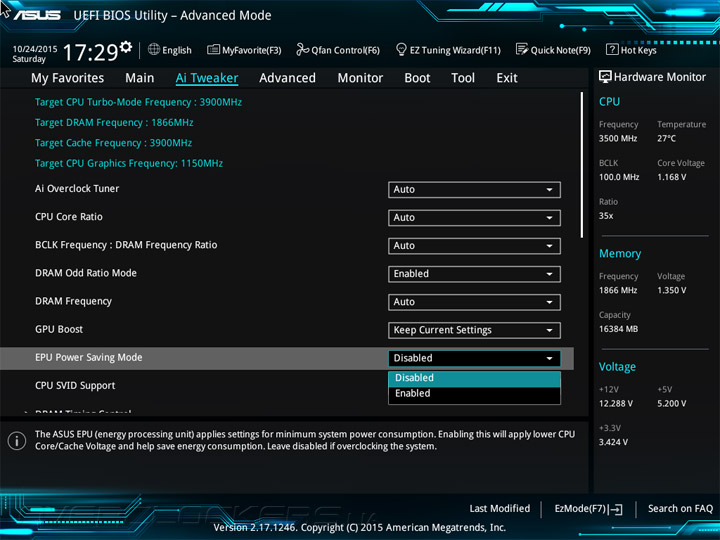Select the EPU Power Saving Mode row label
The width and height of the screenshot is (720, 540).
[x=89, y=357]
